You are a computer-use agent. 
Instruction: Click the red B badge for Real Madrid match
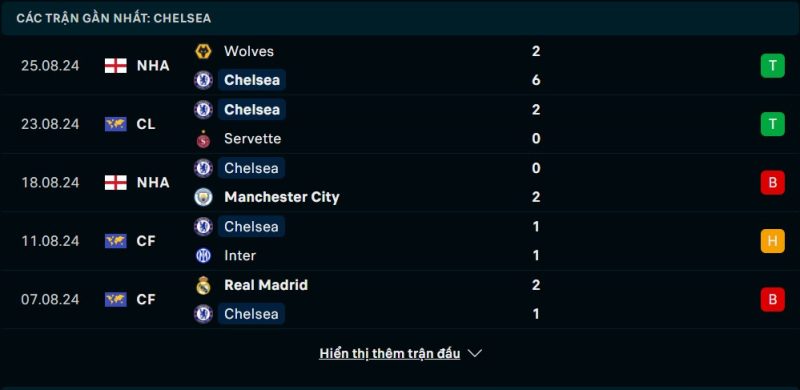pyautogui.click(x=772, y=299)
